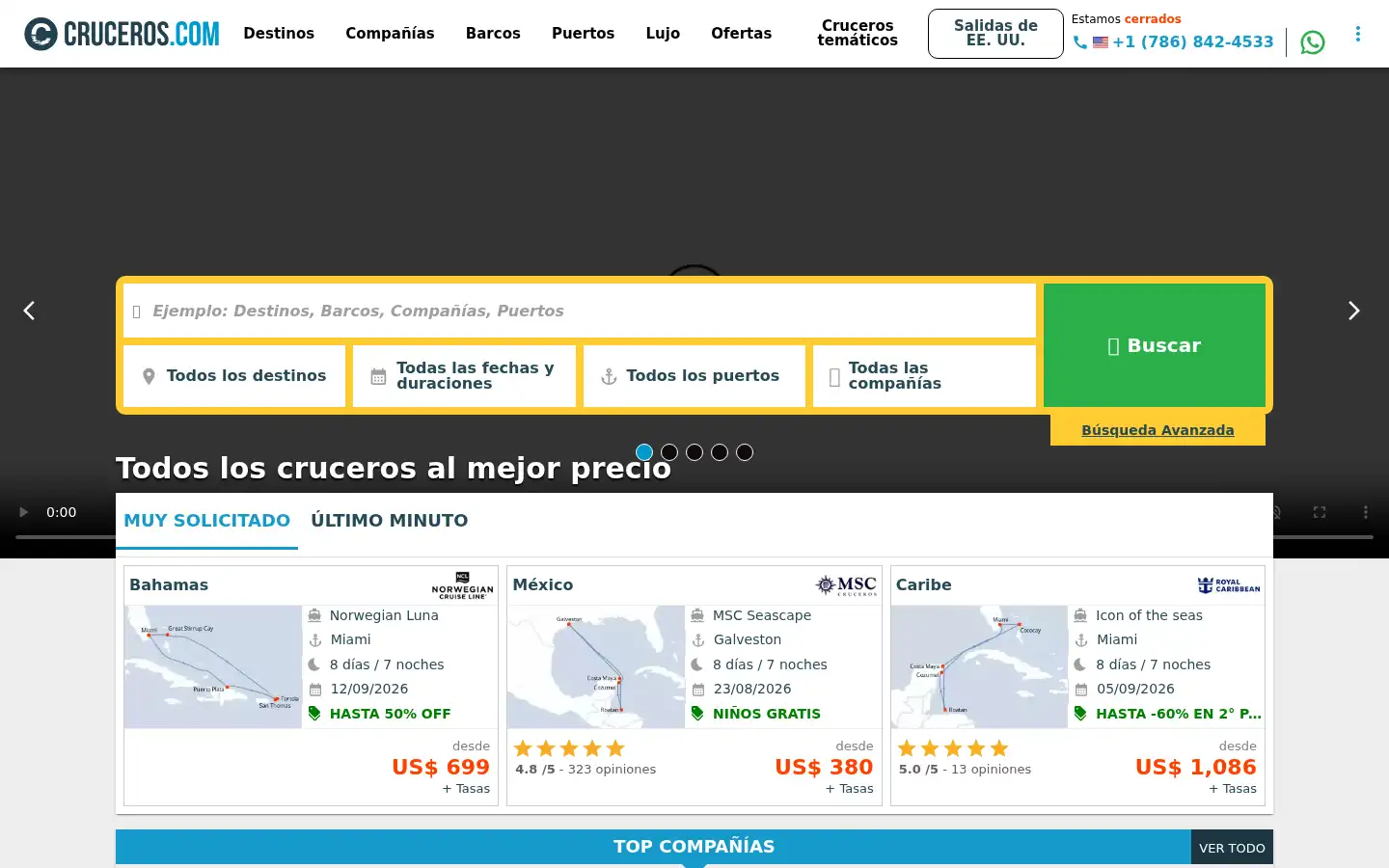Click Icon of the seas ship name
Image resolution: width=1389 pixels, height=868 pixels.
coord(1149,615)
